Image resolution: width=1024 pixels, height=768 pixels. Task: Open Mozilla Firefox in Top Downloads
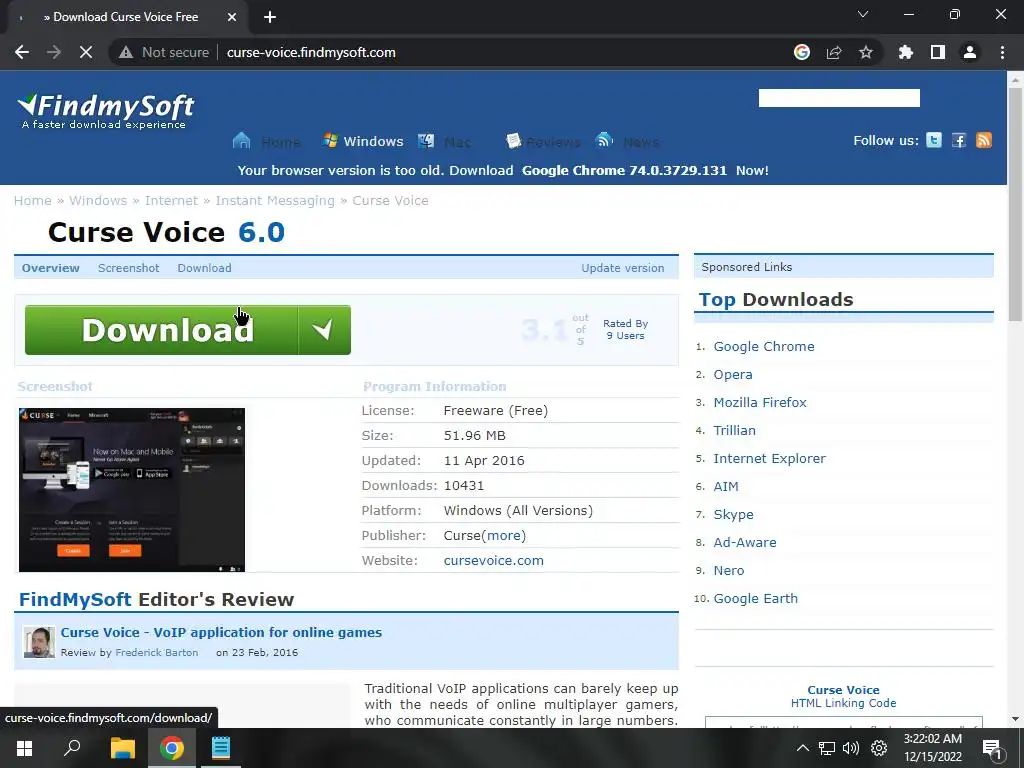(x=760, y=402)
